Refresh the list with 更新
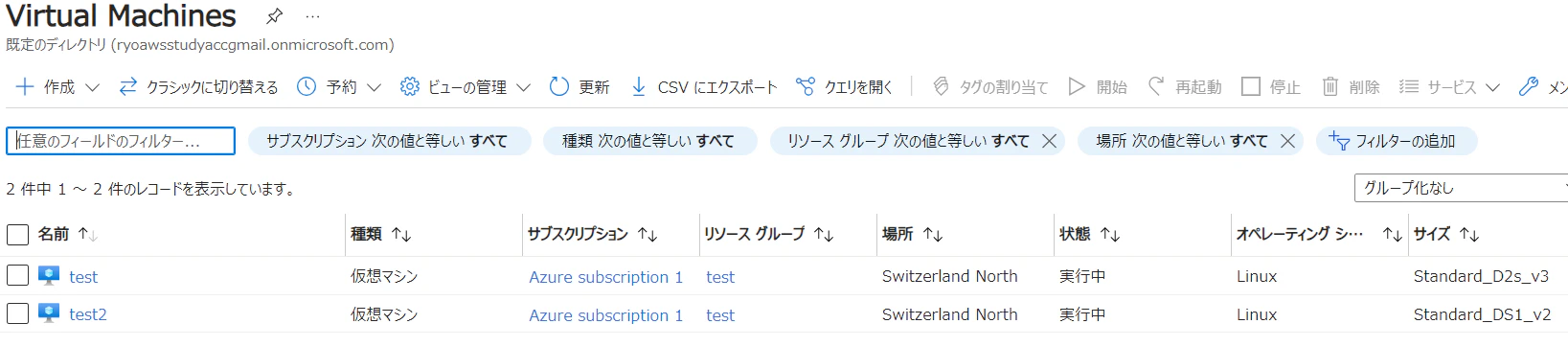 579,87
